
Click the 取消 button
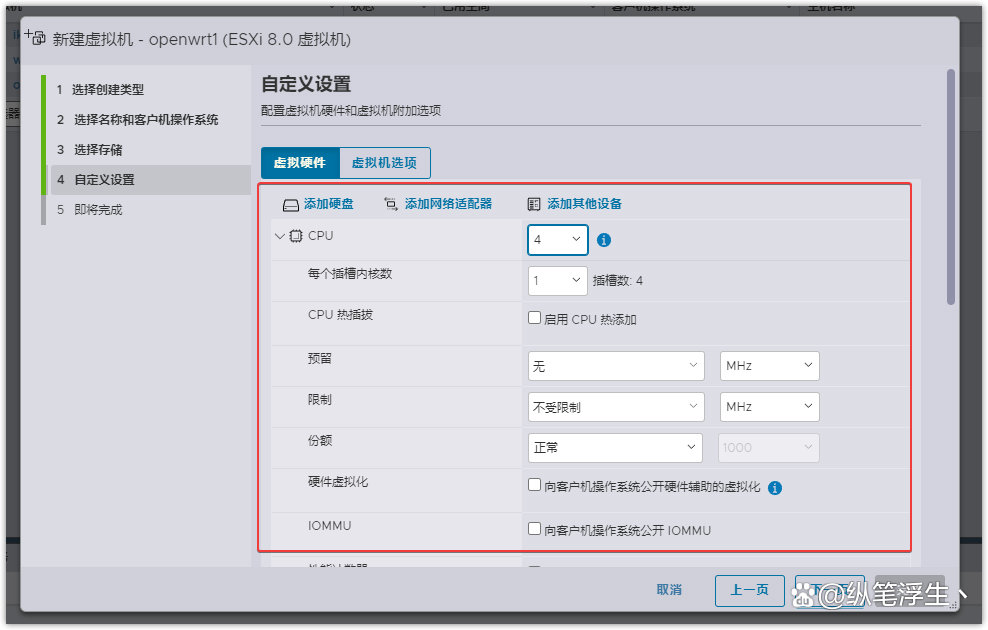pyautogui.click(x=669, y=590)
